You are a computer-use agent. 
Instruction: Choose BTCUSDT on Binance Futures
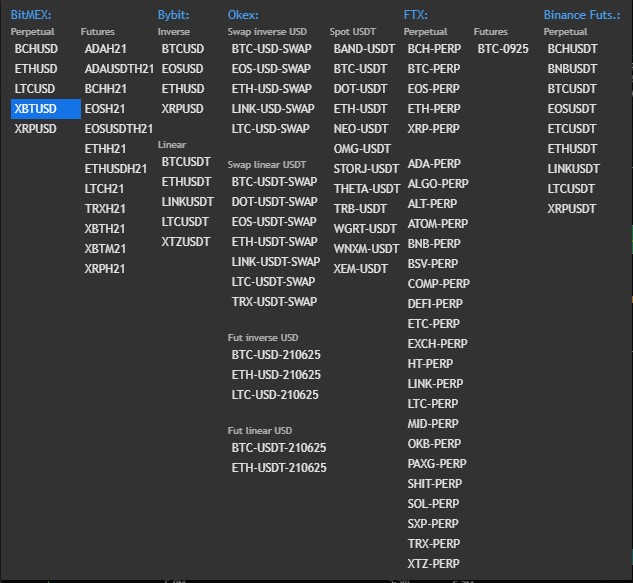[572, 89]
